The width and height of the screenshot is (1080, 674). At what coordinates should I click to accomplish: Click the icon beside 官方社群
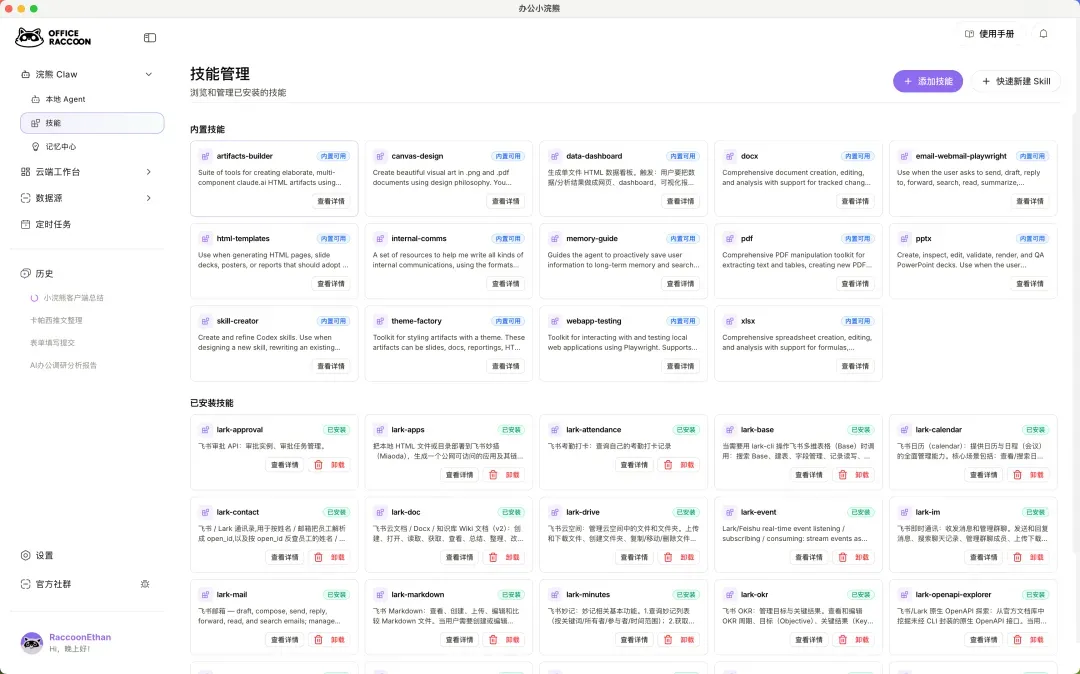pyautogui.click(x=145, y=584)
